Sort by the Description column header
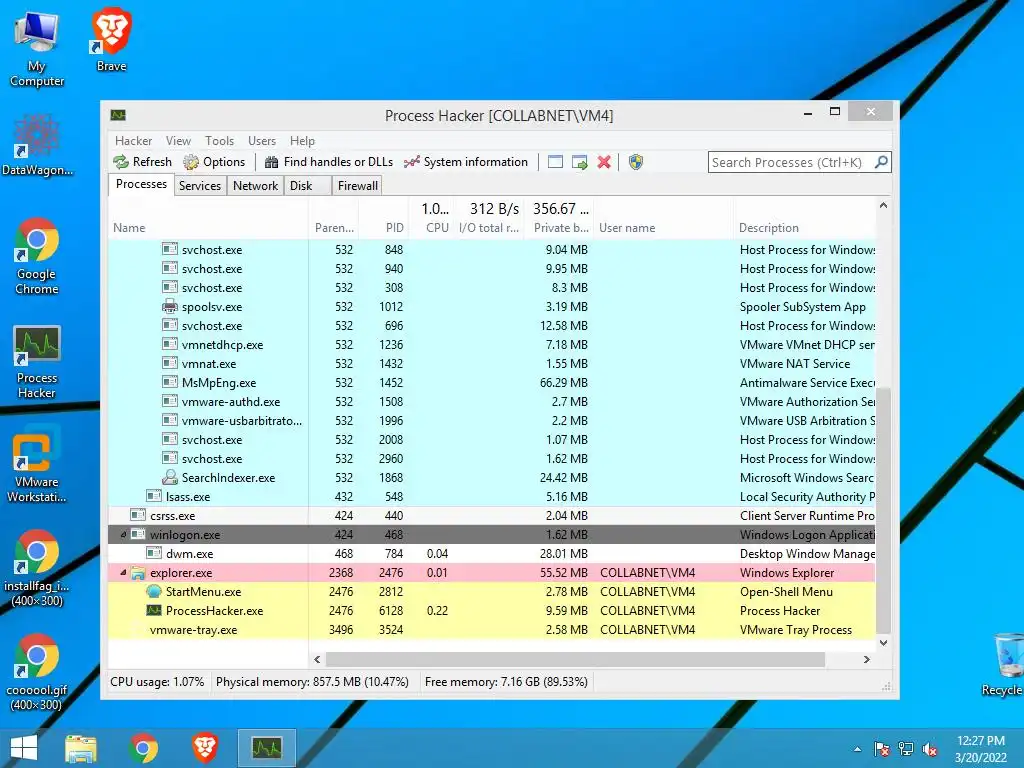 point(805,228)
